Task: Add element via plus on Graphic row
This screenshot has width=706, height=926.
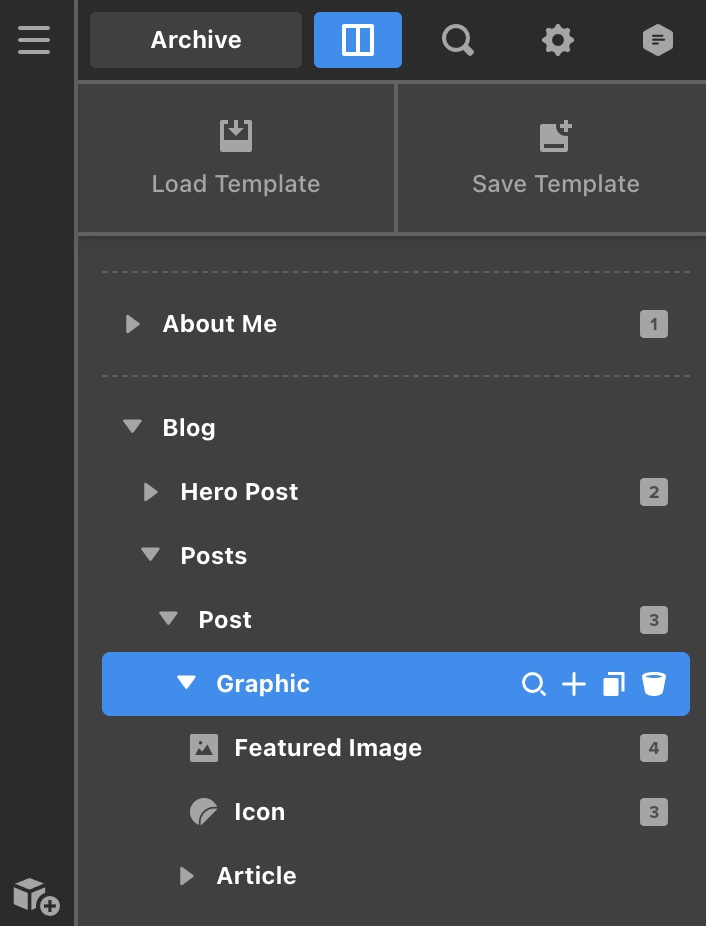Action: (574, 684)
